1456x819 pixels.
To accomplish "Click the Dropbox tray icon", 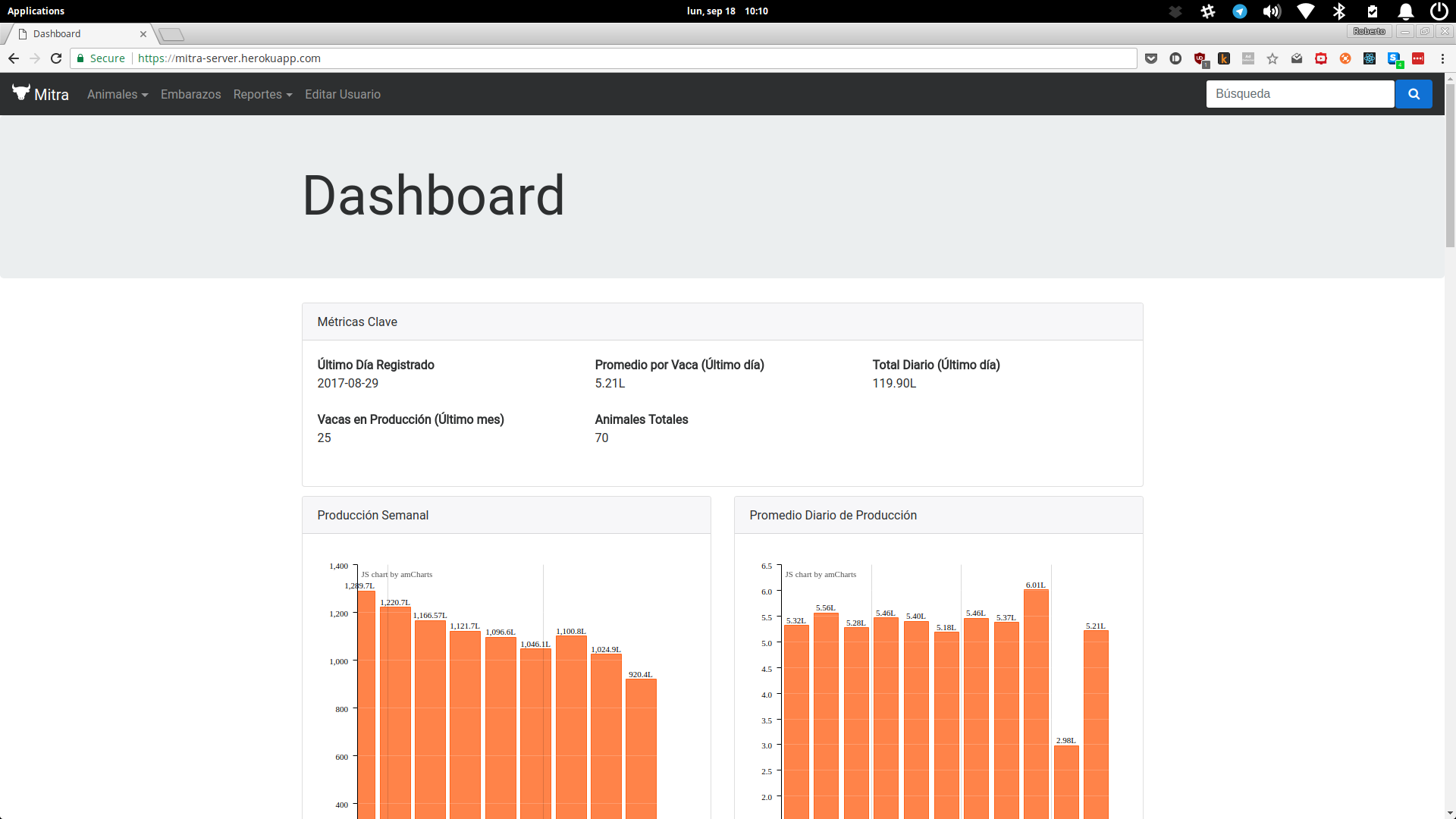I will [x=1175, y=11].
